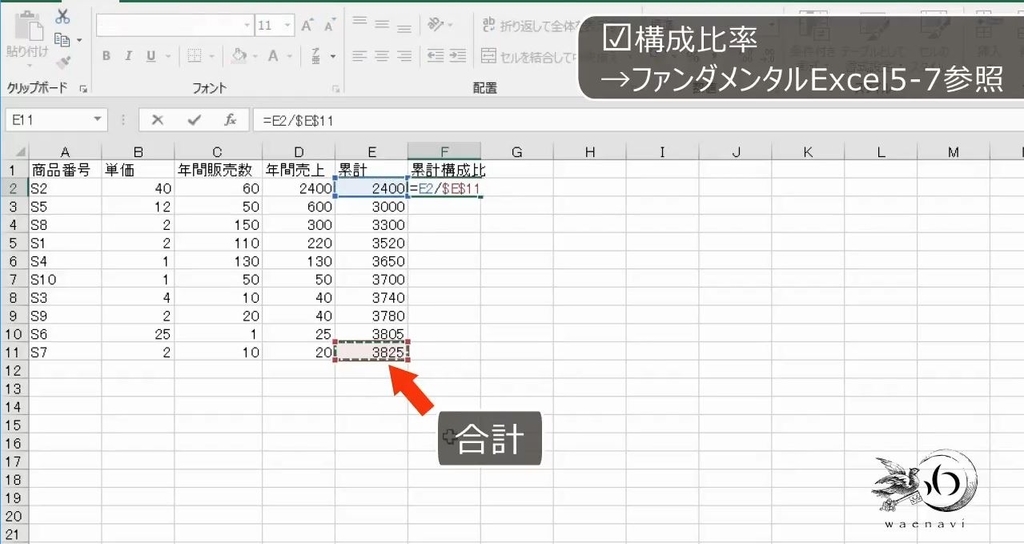1024x544 pixels.
Task: Click cell E6 containing 3650
Action: pyautogui.click(x=372, y=261)
